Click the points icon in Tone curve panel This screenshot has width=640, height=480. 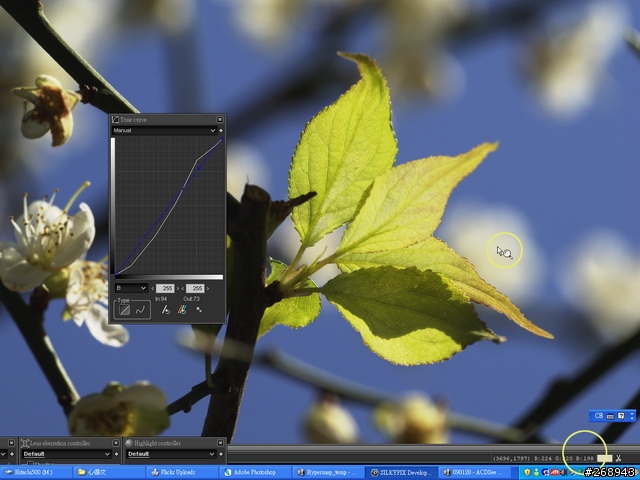tap(199, 310)
